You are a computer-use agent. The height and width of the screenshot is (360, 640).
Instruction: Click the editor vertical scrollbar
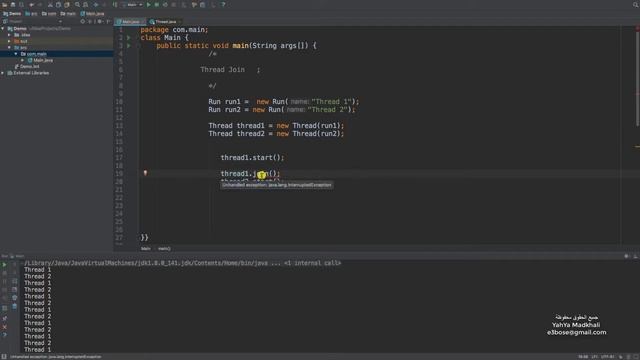pyautogui.click(x=637, y=78)
